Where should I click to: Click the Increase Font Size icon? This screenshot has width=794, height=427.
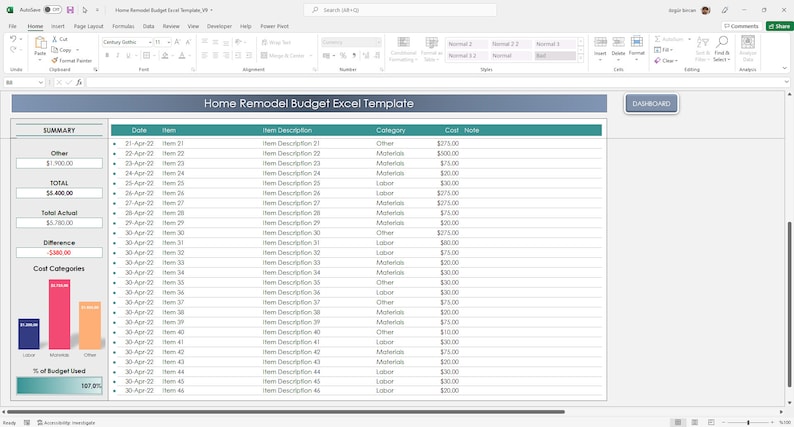tap(178, 42)
